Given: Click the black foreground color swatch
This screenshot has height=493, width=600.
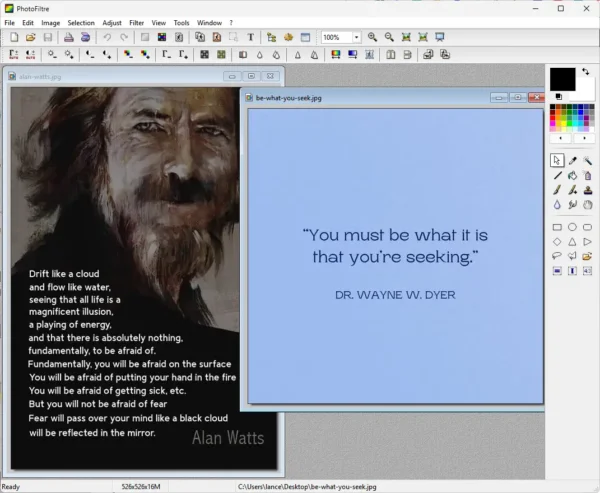Looking at the screenshot, I should coord(562,79).
